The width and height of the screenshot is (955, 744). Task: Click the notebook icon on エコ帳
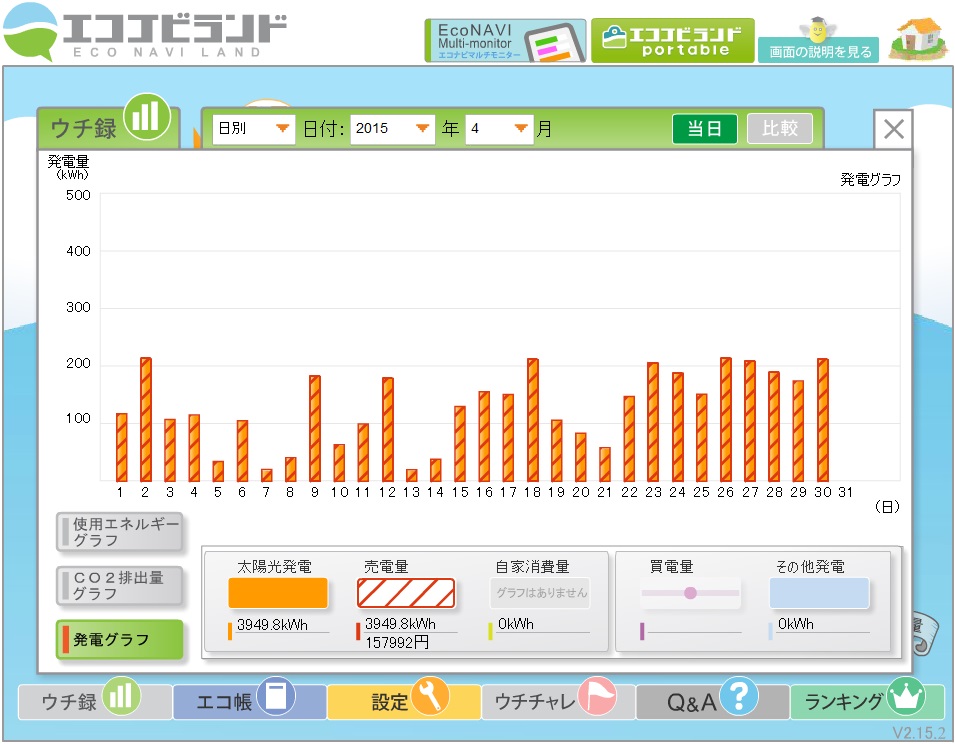(276, 696)
